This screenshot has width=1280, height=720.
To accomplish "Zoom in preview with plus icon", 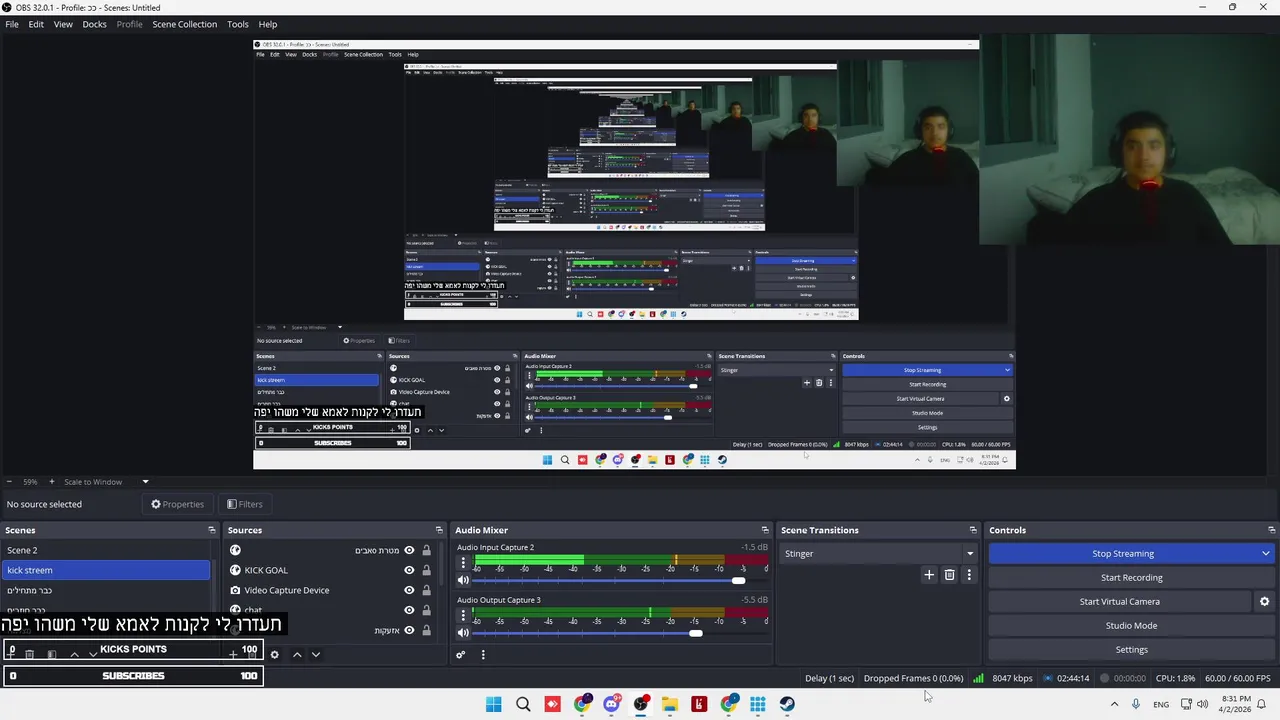I will click(x=52, y=482).
